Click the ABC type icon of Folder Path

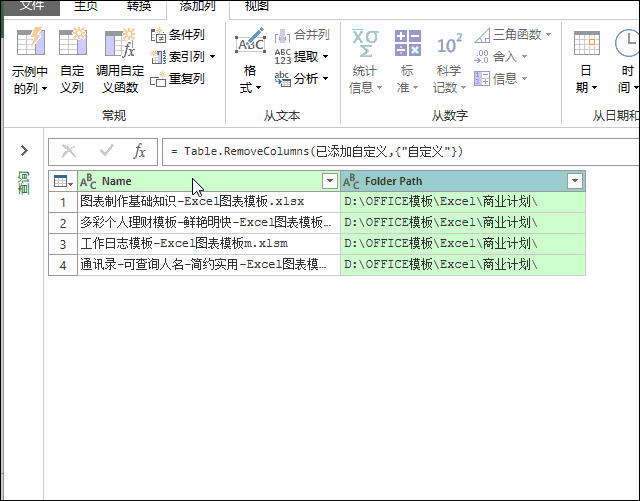(x=351, y=181)
